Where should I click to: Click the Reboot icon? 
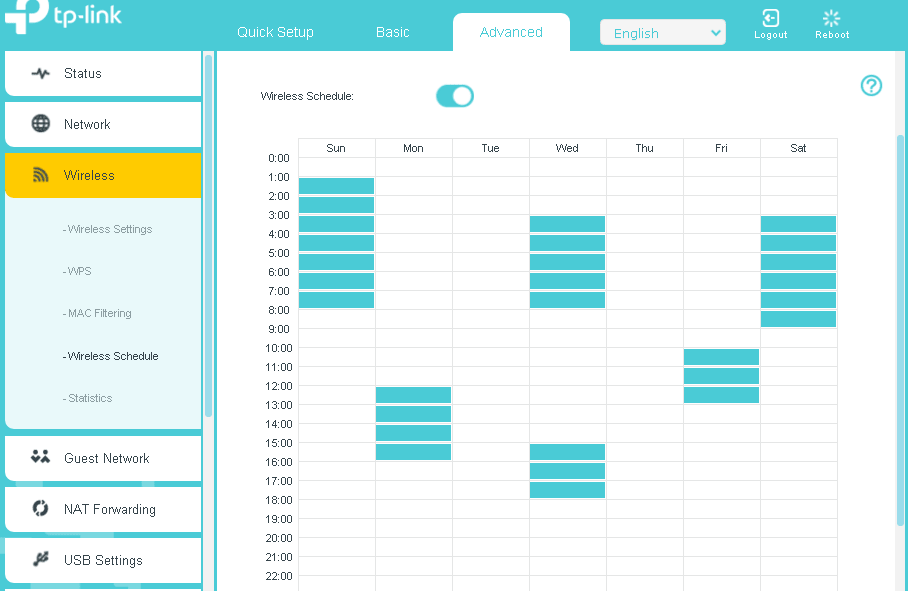[x=831, y=19]
